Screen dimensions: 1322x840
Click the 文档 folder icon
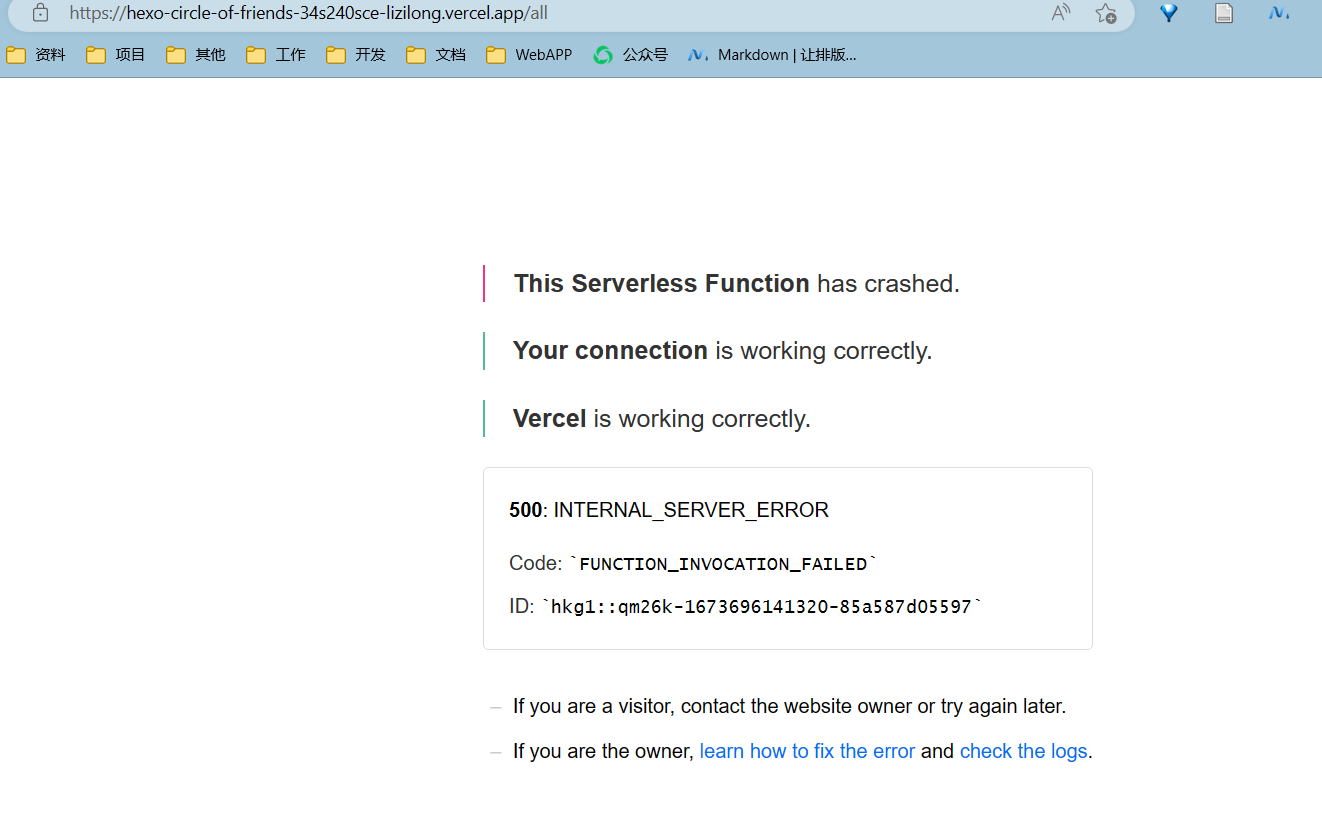tap(416, 54)
